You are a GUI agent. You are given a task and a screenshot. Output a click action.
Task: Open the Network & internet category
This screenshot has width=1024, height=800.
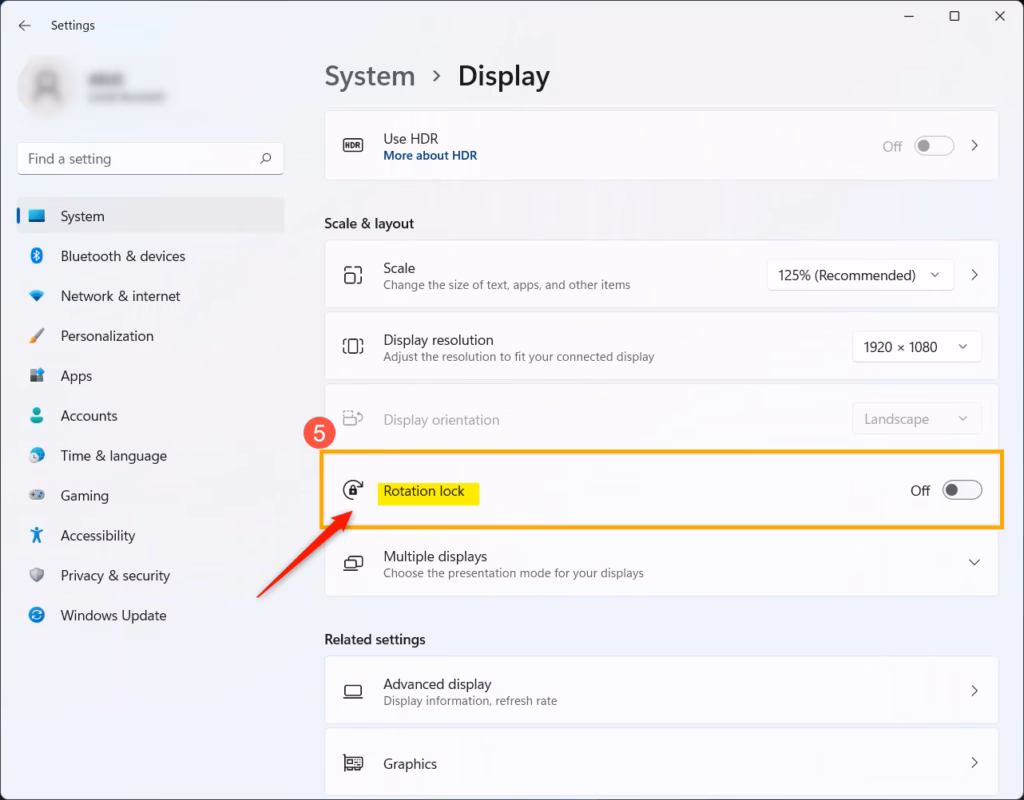(120, 296)
